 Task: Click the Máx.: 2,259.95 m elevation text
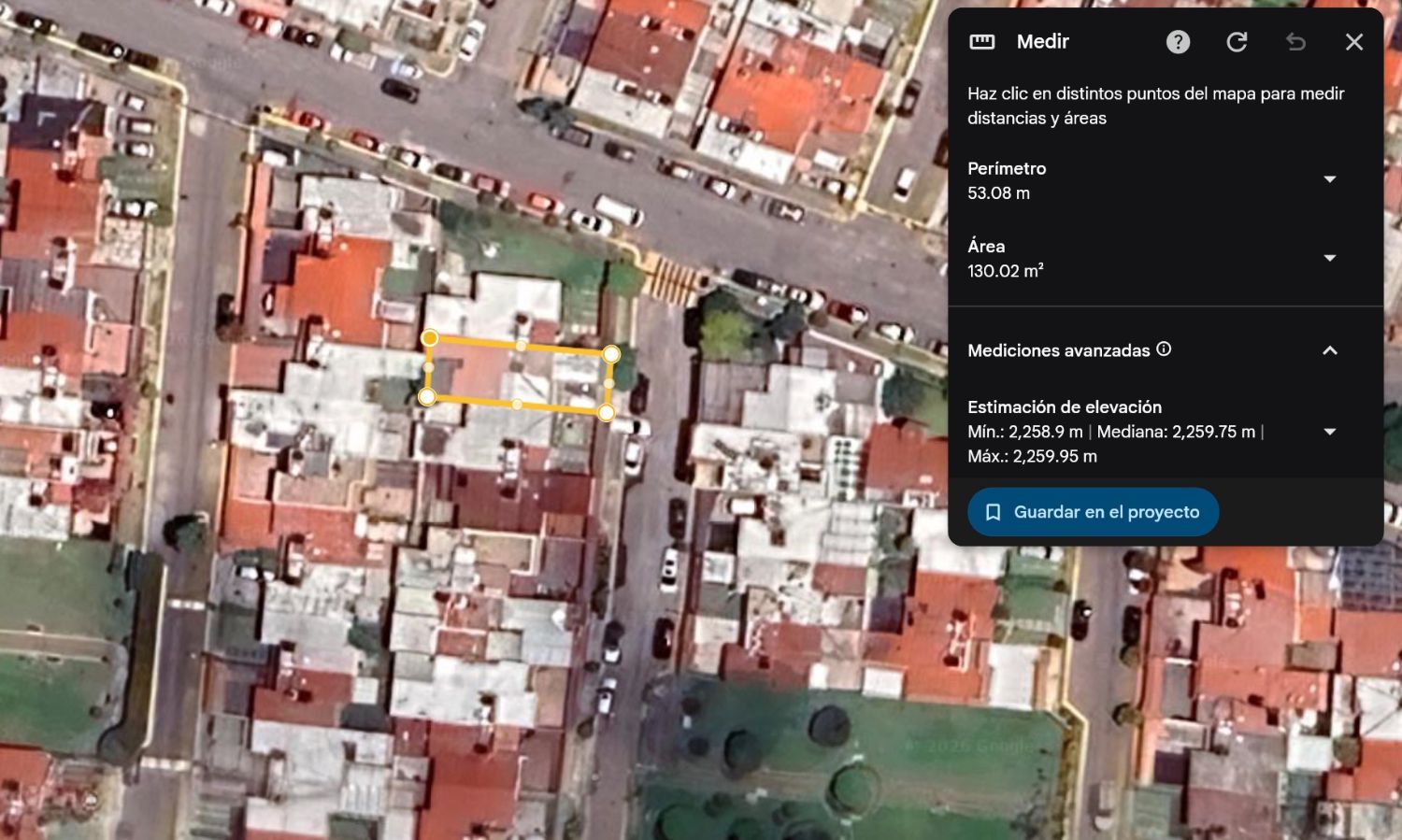pyautogui.click(x=1032, y=457)
